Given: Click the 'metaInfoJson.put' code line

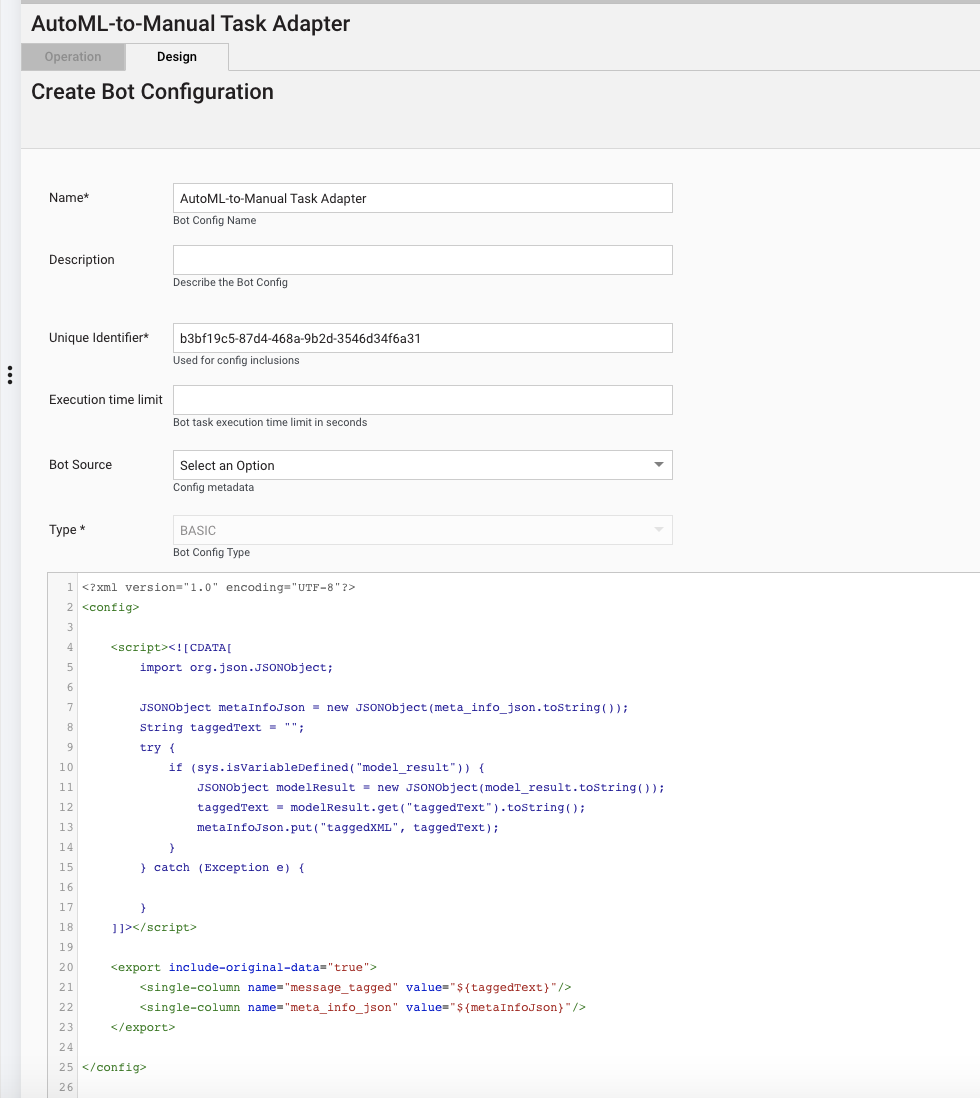Looking at the screenshot, I should point(348,827).
